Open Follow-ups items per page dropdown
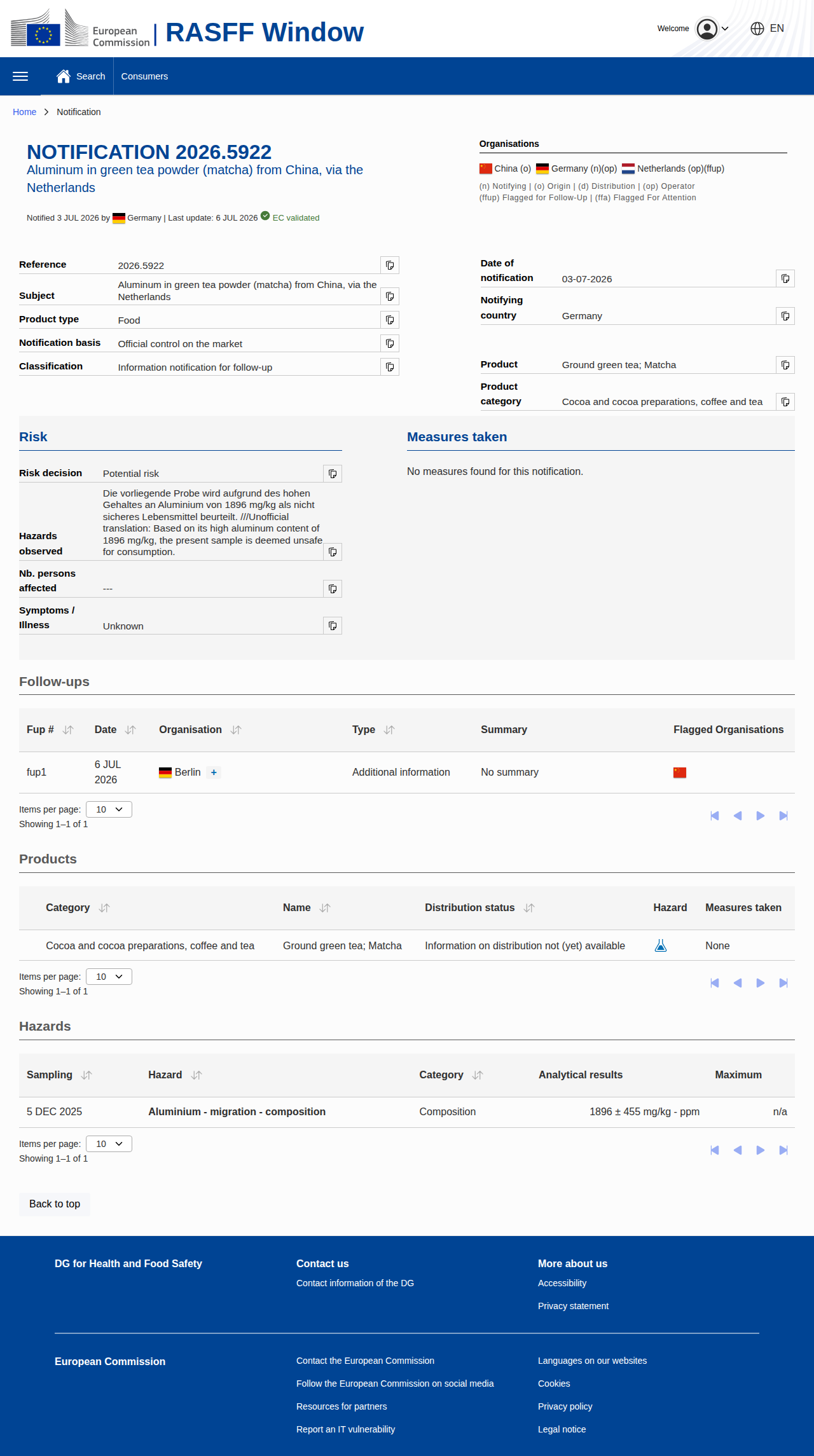Viewport: 814px width, 1456px height. [109, 809]
